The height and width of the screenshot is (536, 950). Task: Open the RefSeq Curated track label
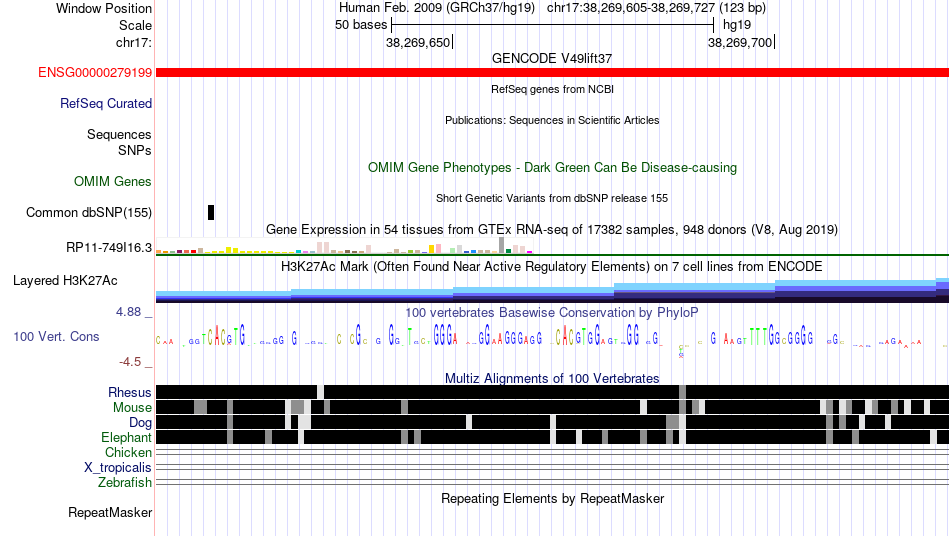coord(106,104)
